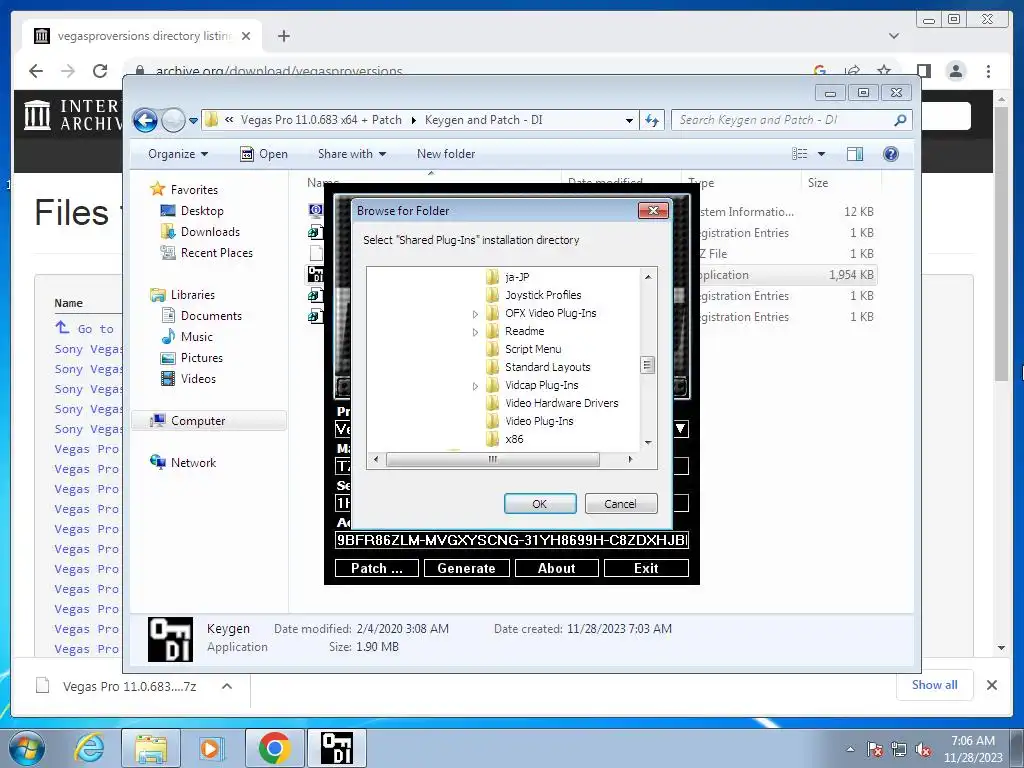This screenshot has width=1024, height=768.
Task: Click the activation code field in keygen
Action: pyautogui.click(x=512, y=540)
